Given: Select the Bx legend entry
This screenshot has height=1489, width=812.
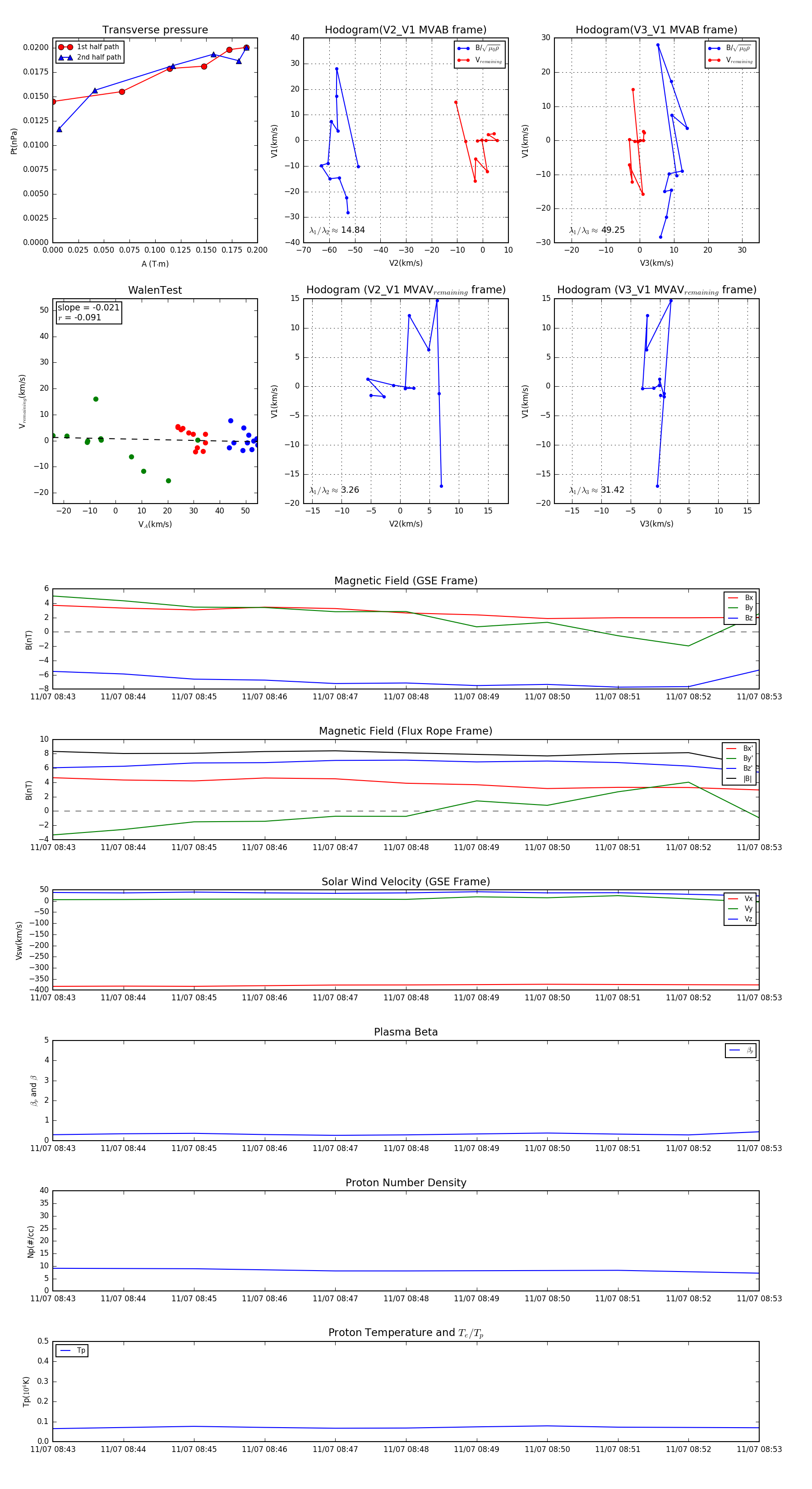Looking at the screenshot, I should click(x=740, y=598).
